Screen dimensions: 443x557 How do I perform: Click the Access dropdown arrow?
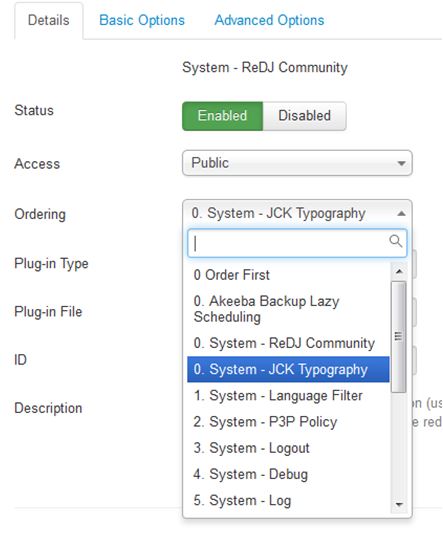point(401,163)
